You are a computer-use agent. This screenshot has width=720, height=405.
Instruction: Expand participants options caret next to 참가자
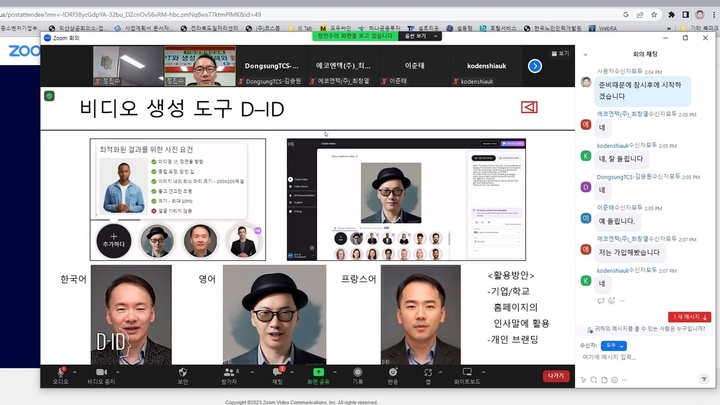[252, 372]
